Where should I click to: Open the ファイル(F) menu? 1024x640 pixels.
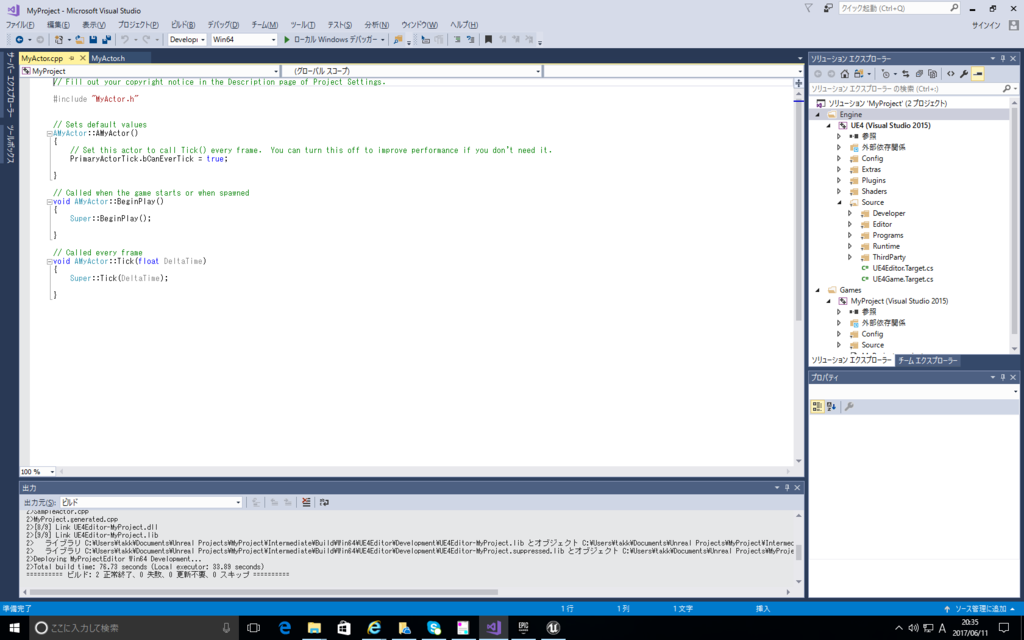point(20,25)
